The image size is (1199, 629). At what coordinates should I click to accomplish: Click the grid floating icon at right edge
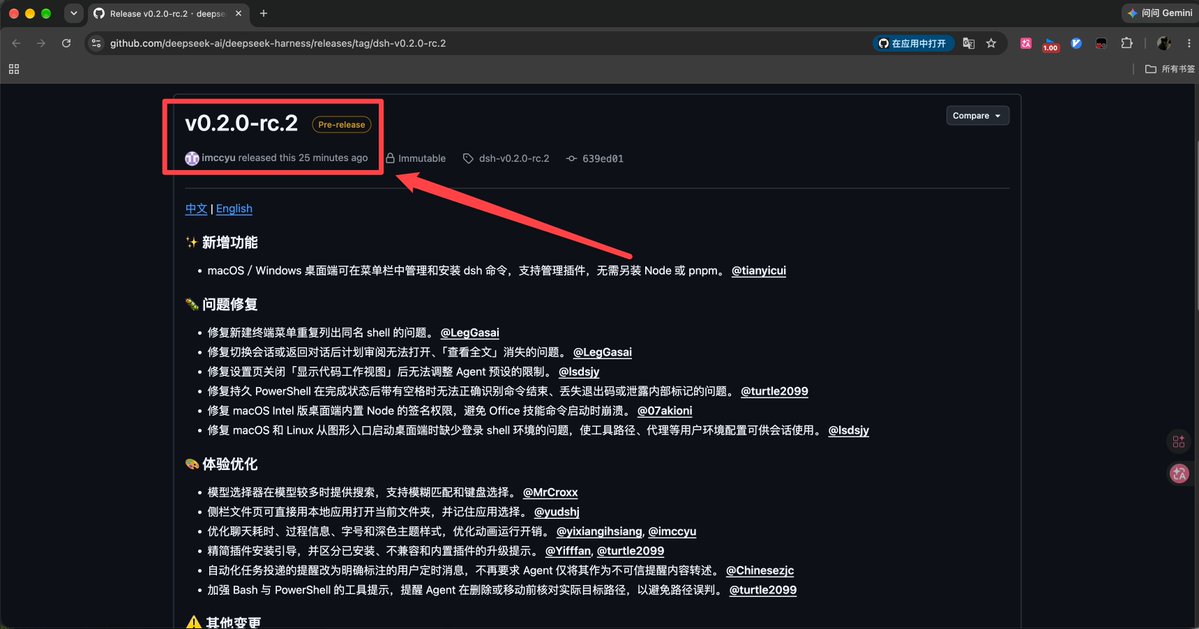(x=1178, y=442)
